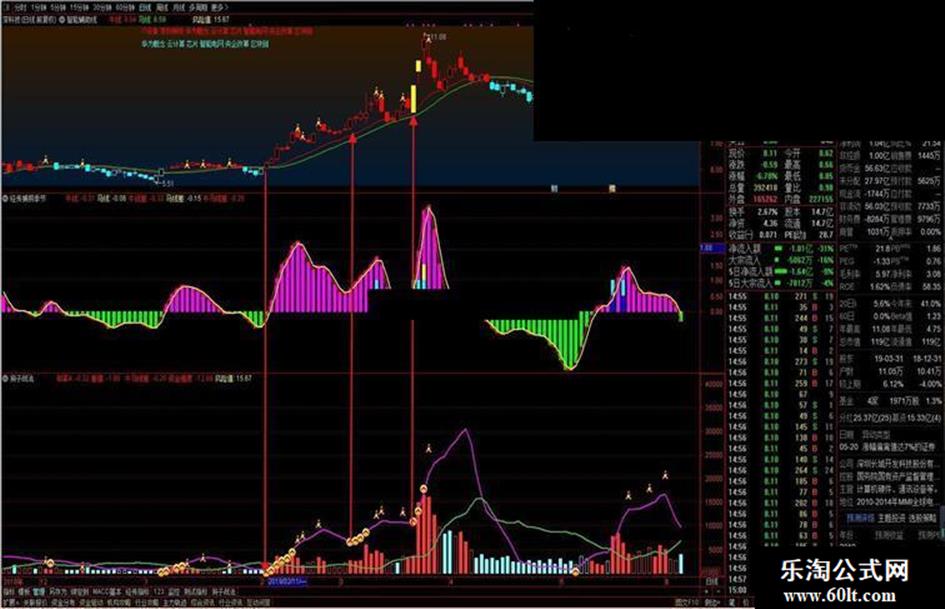Switch to 月线 monthly chart tab
The width and height of the screenshot is (945, 609).
pos(178,8)
